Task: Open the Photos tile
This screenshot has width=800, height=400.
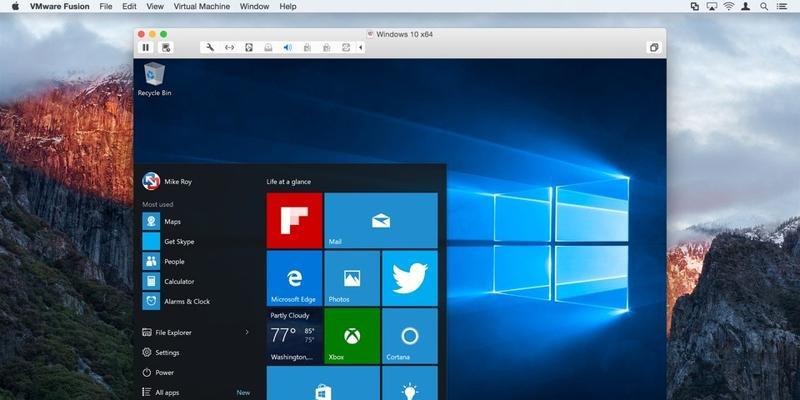Action: [x=352, y=278]
